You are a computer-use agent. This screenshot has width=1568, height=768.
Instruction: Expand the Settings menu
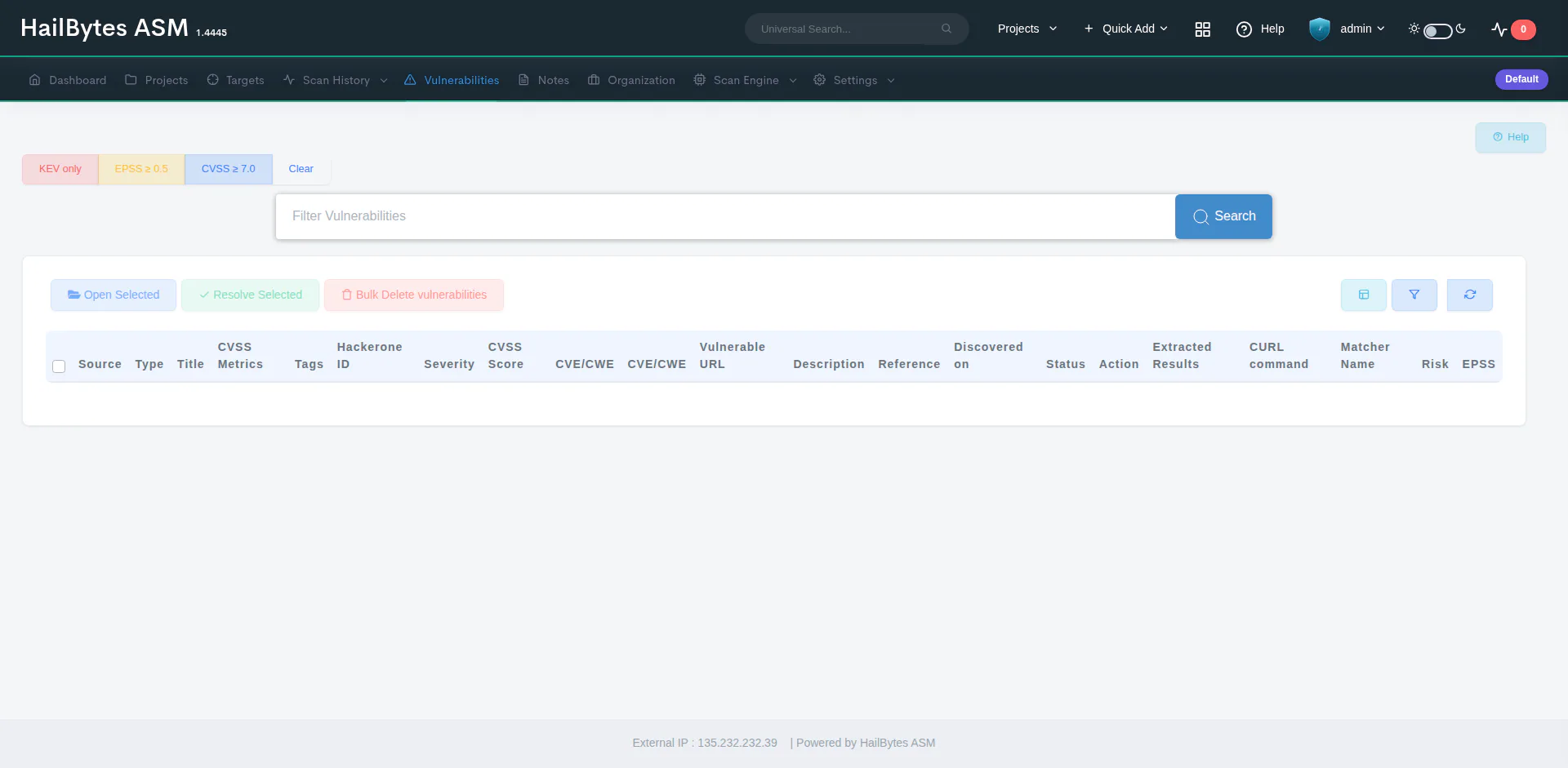pyautogui.click(x=854, y=80)
